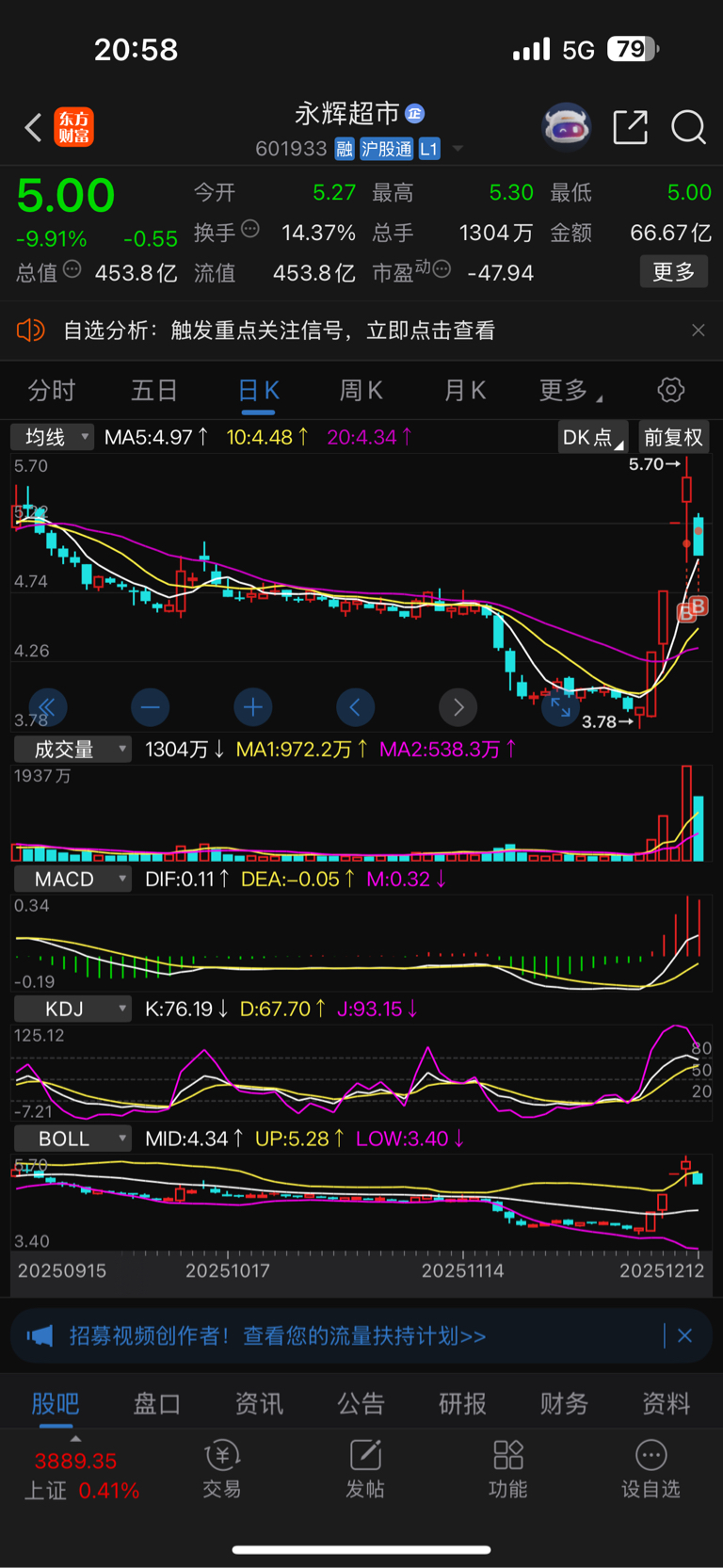
Task: Tap the 融 margin badge
Action: pos(345,149)
